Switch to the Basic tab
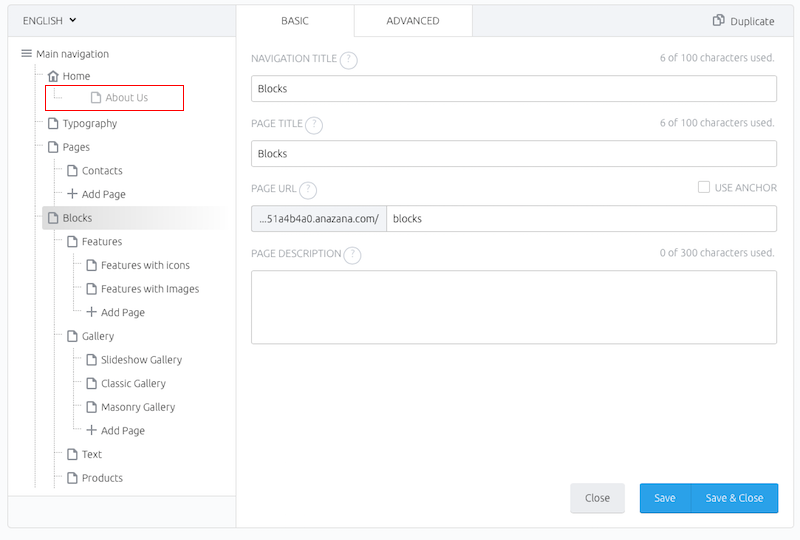800x540 pixels. tap(295, 21)
